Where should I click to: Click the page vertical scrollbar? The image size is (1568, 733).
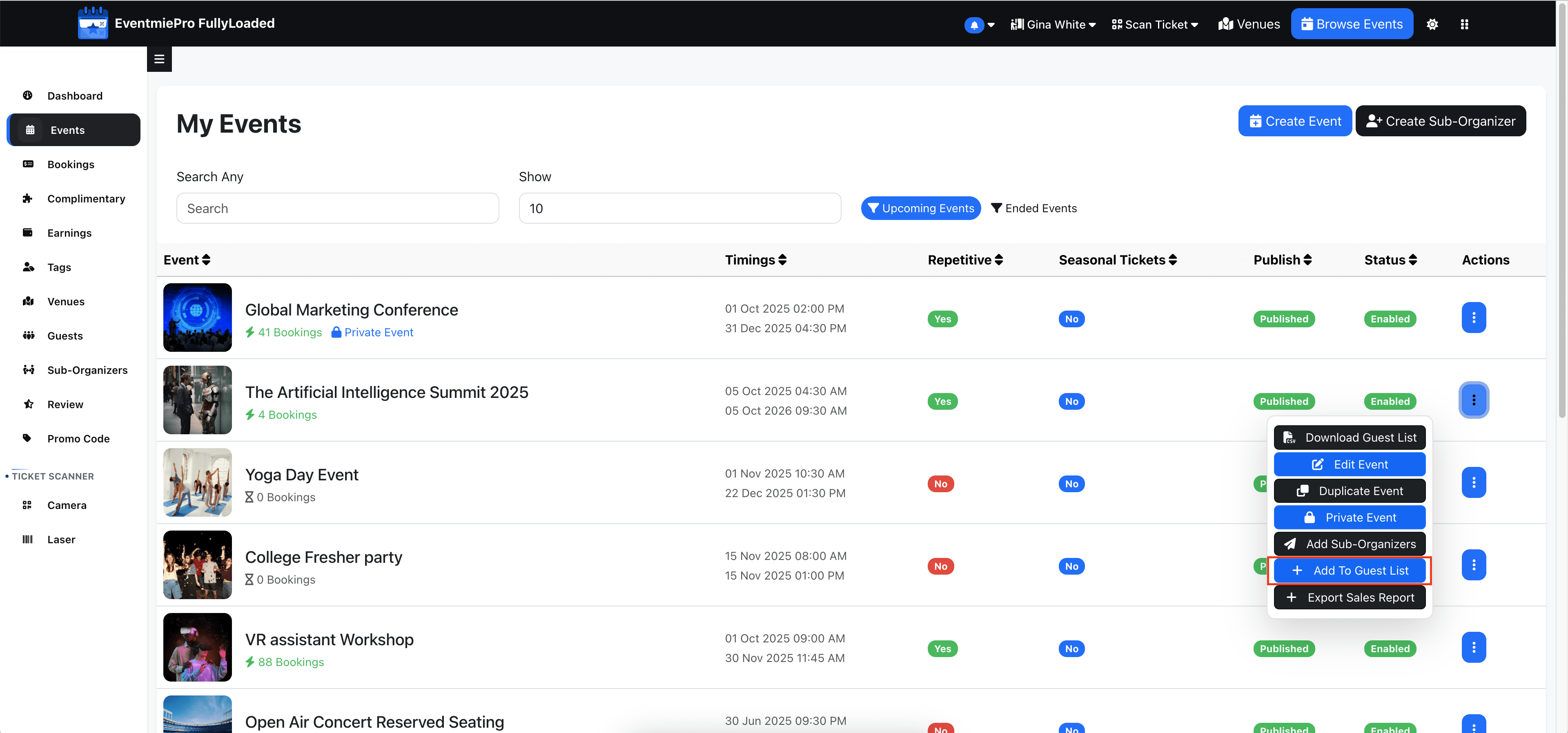(1562, 210)
